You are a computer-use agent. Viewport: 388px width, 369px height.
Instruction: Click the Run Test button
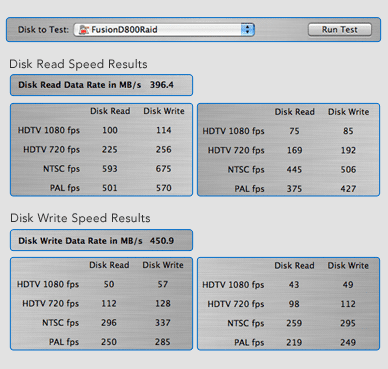click(x=340, y=29)
